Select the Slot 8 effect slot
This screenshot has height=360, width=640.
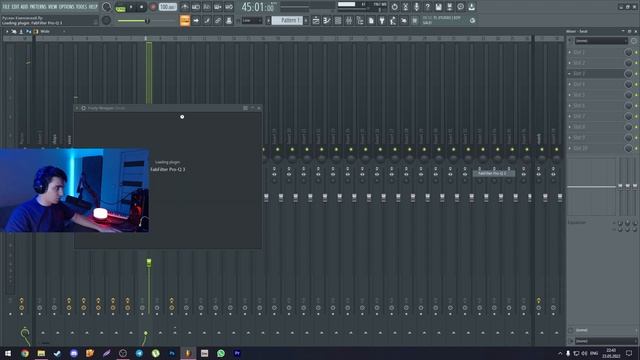pyautogui.click(x=596, y=127)
